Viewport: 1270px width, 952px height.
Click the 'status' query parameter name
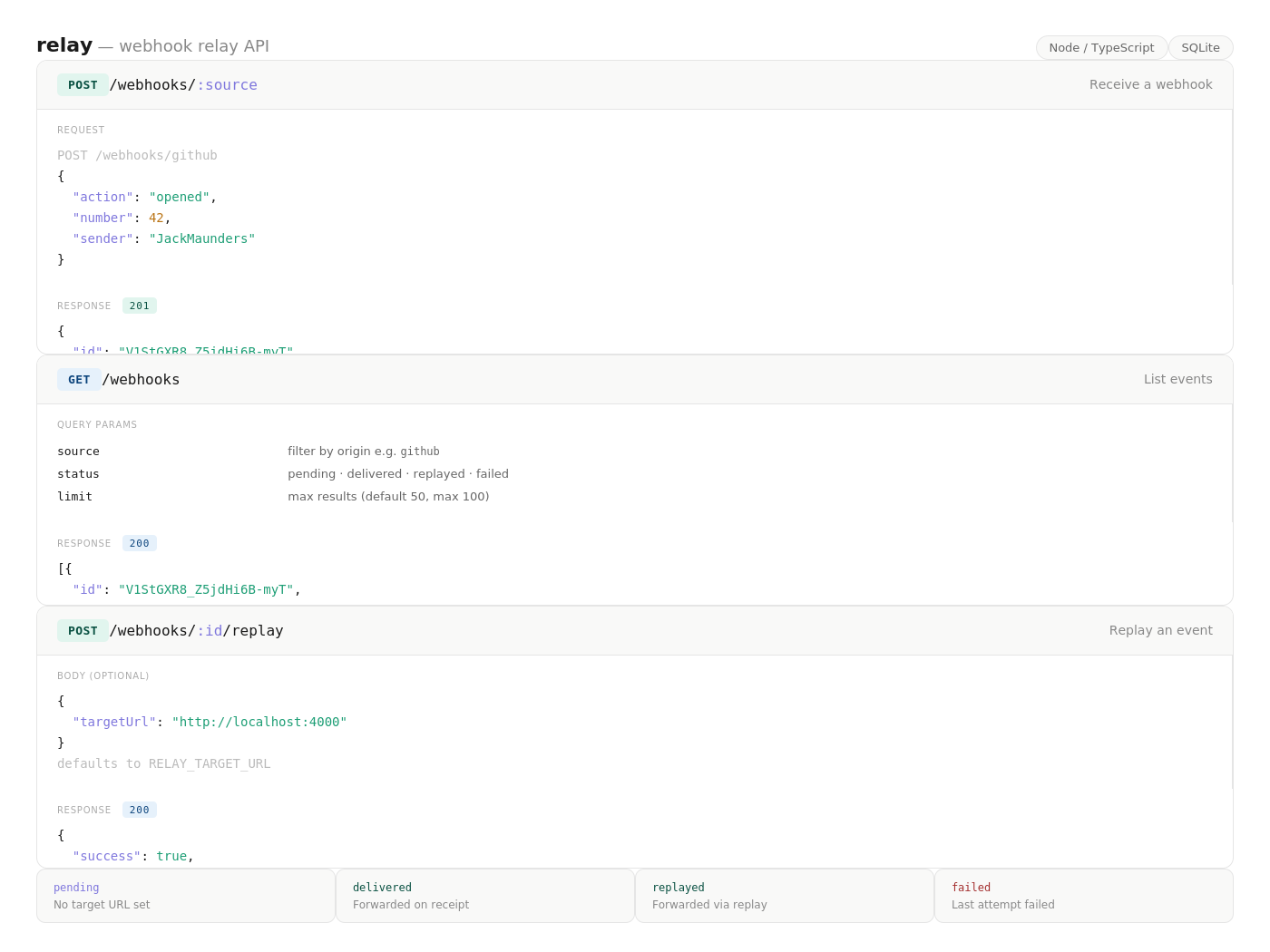tap(78, 474)
